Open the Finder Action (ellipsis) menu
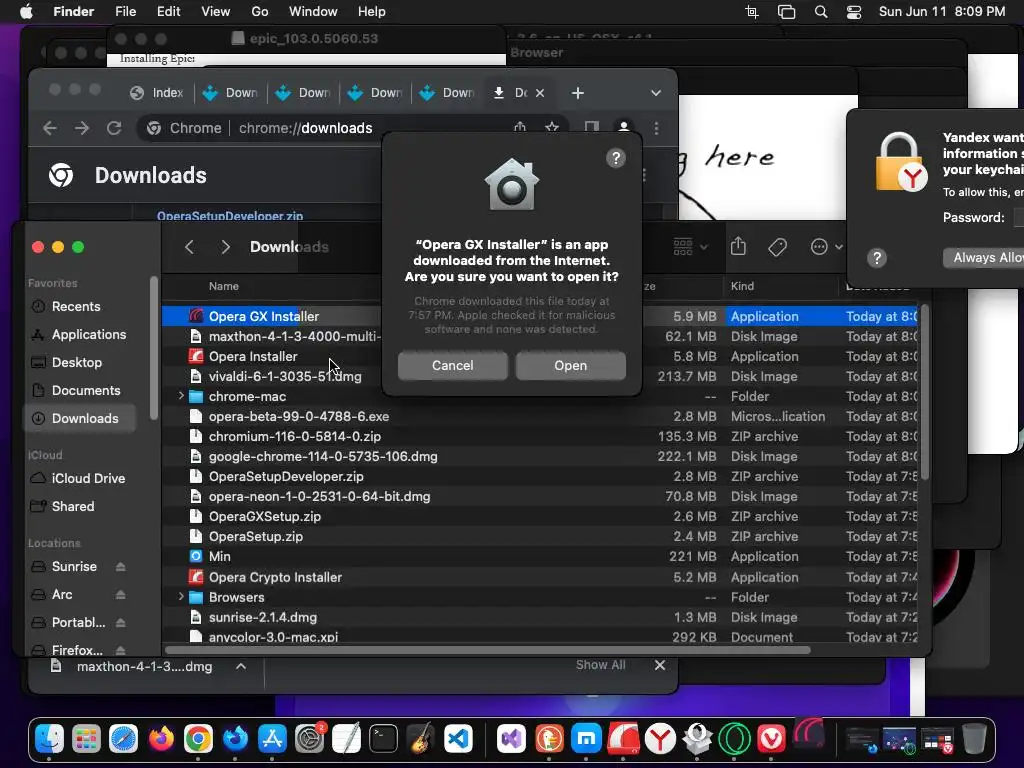The height and width of the screenshot is (768, 1024). click(826, 247)
